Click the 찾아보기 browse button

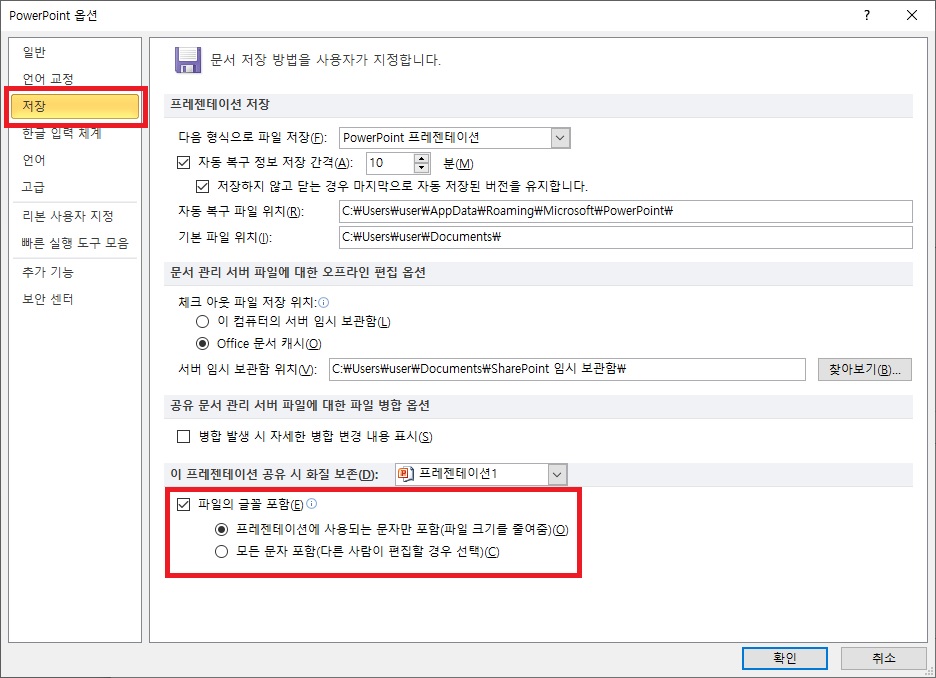(x=864, y=369)
